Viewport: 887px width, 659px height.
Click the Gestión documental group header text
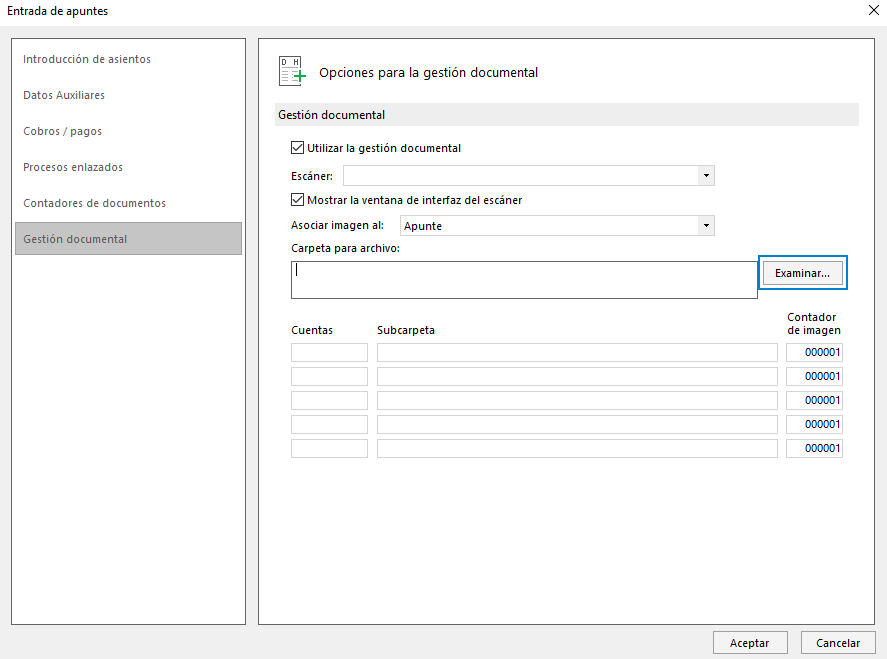(x=331, y=115)
